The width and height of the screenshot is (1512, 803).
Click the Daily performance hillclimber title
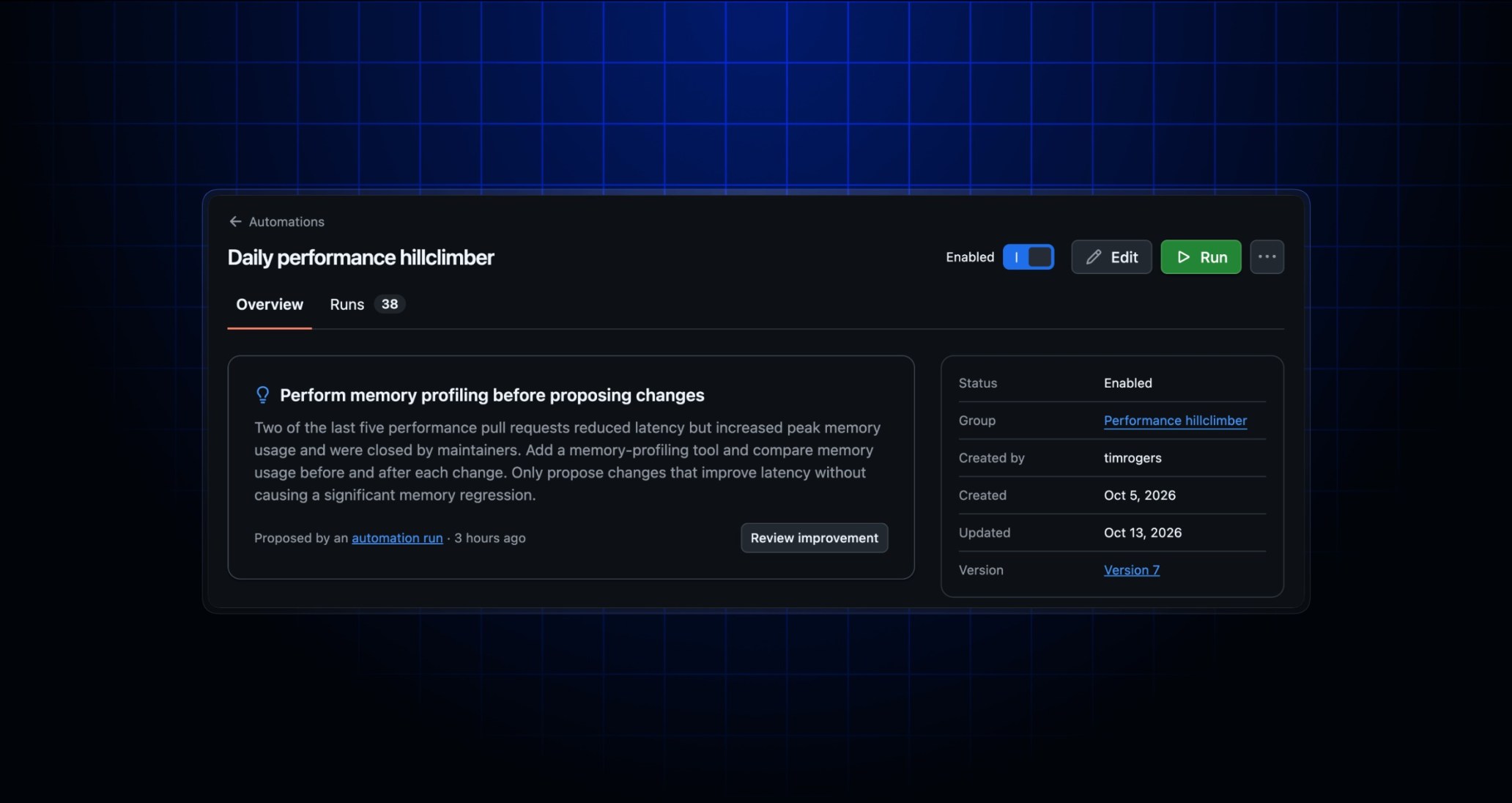tap(361, 257)
